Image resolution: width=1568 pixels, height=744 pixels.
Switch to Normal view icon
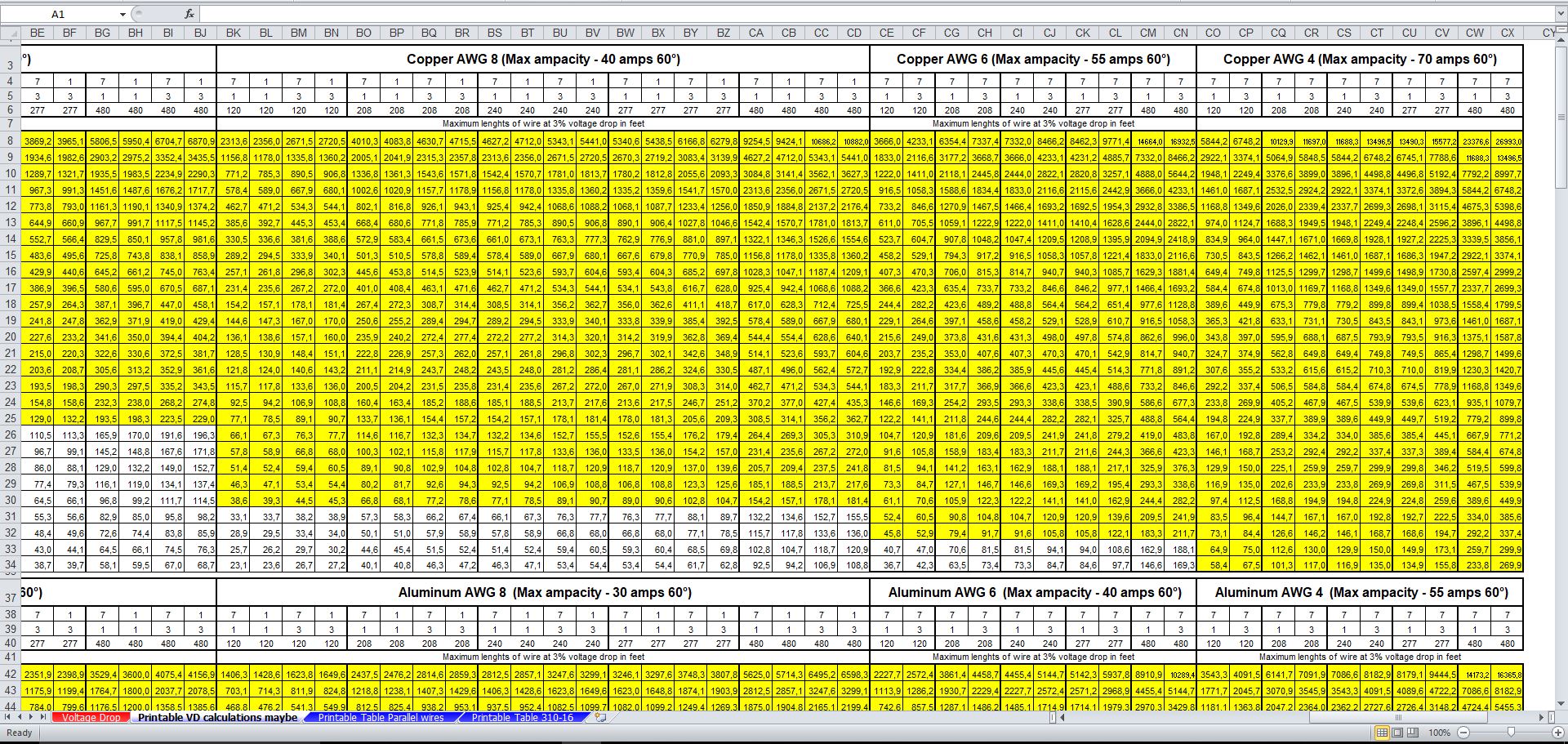[1382, 733]
